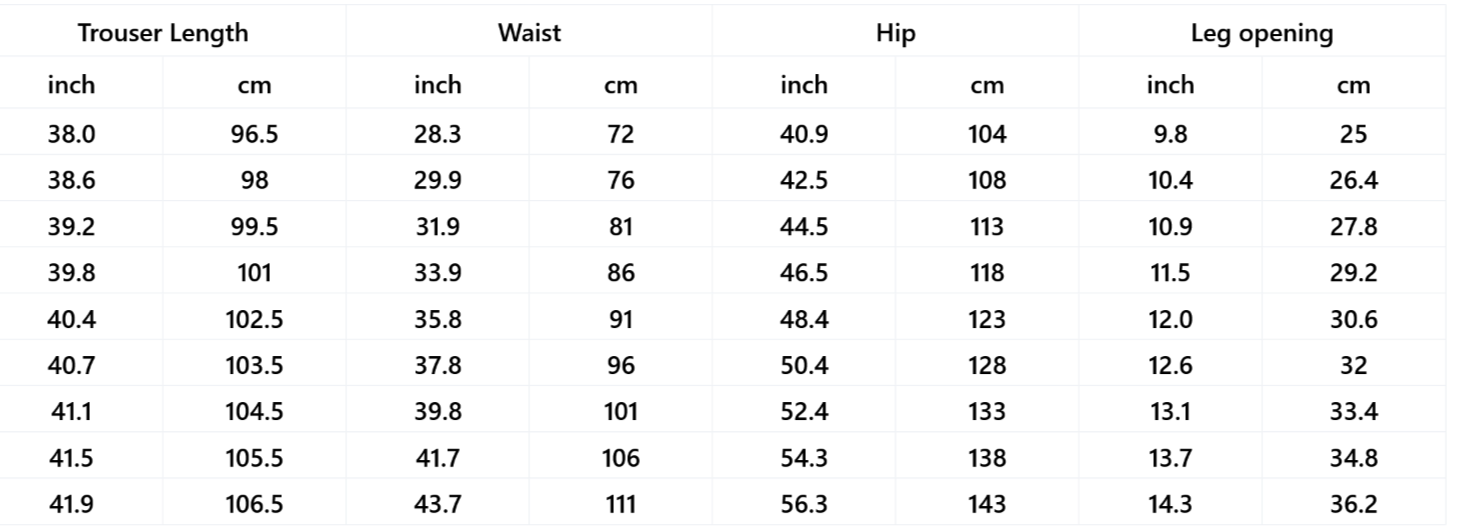Click the cm subheader under Hip
The width and height of the screenshot is (1460, 528).
point(987,86)
